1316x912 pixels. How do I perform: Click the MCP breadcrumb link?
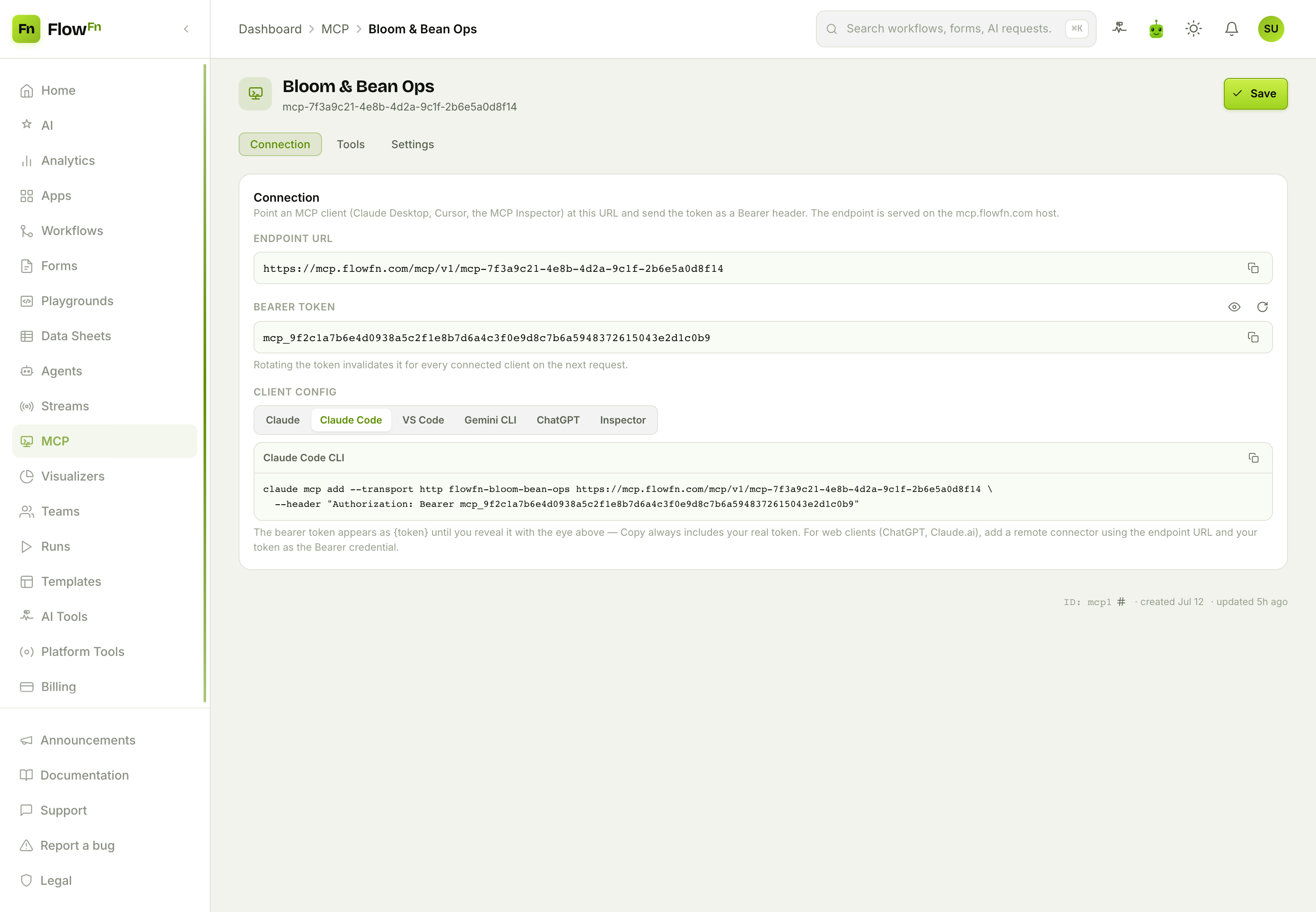pos(335,29)
